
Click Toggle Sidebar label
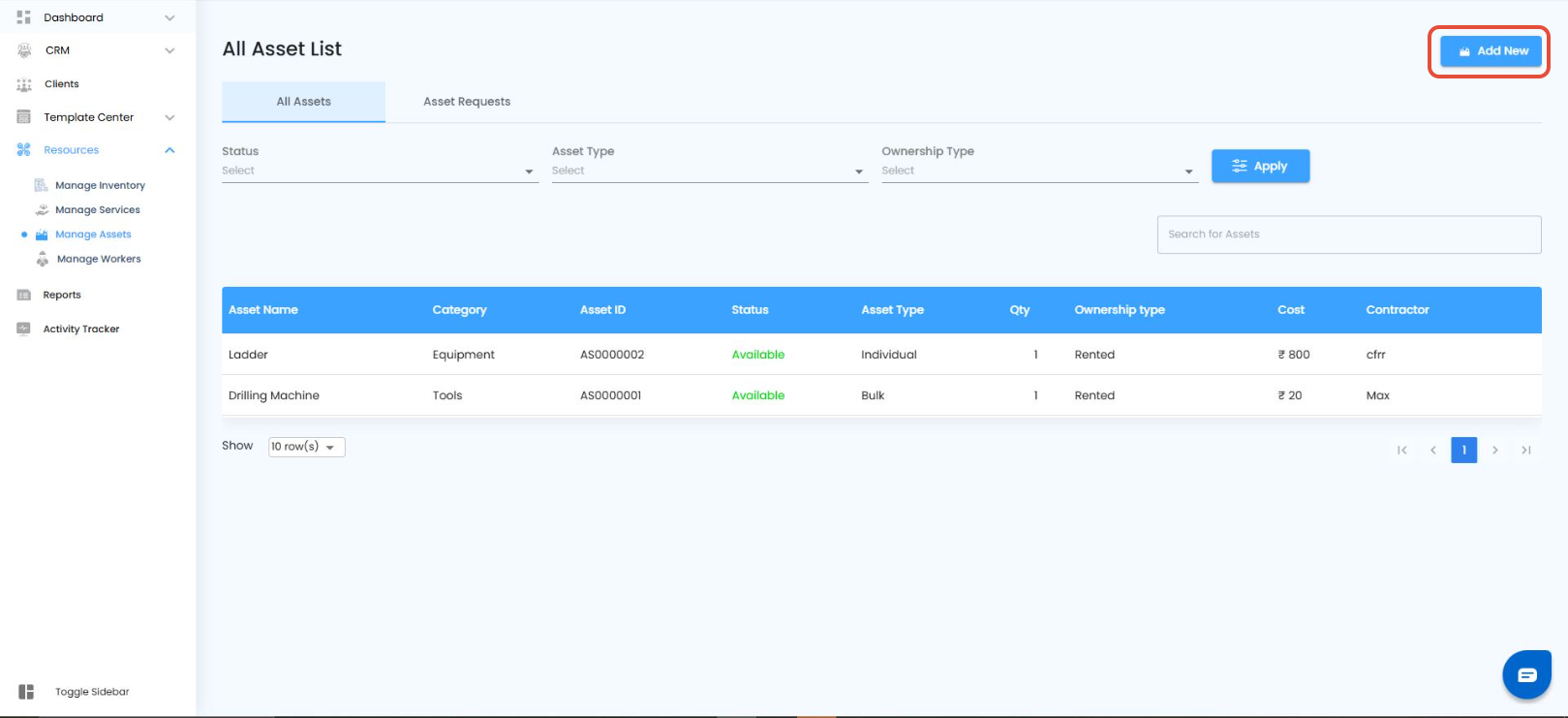coord(92,692)
